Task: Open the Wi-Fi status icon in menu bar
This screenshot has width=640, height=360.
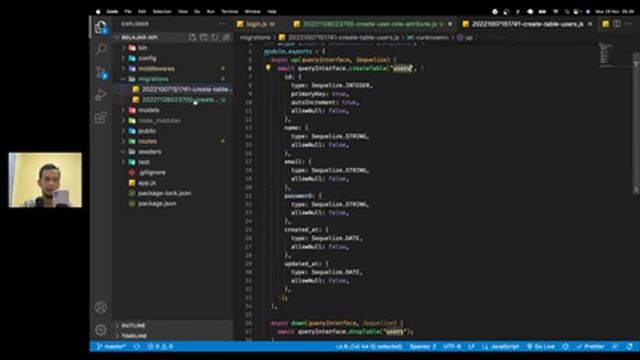Action: 556,11
